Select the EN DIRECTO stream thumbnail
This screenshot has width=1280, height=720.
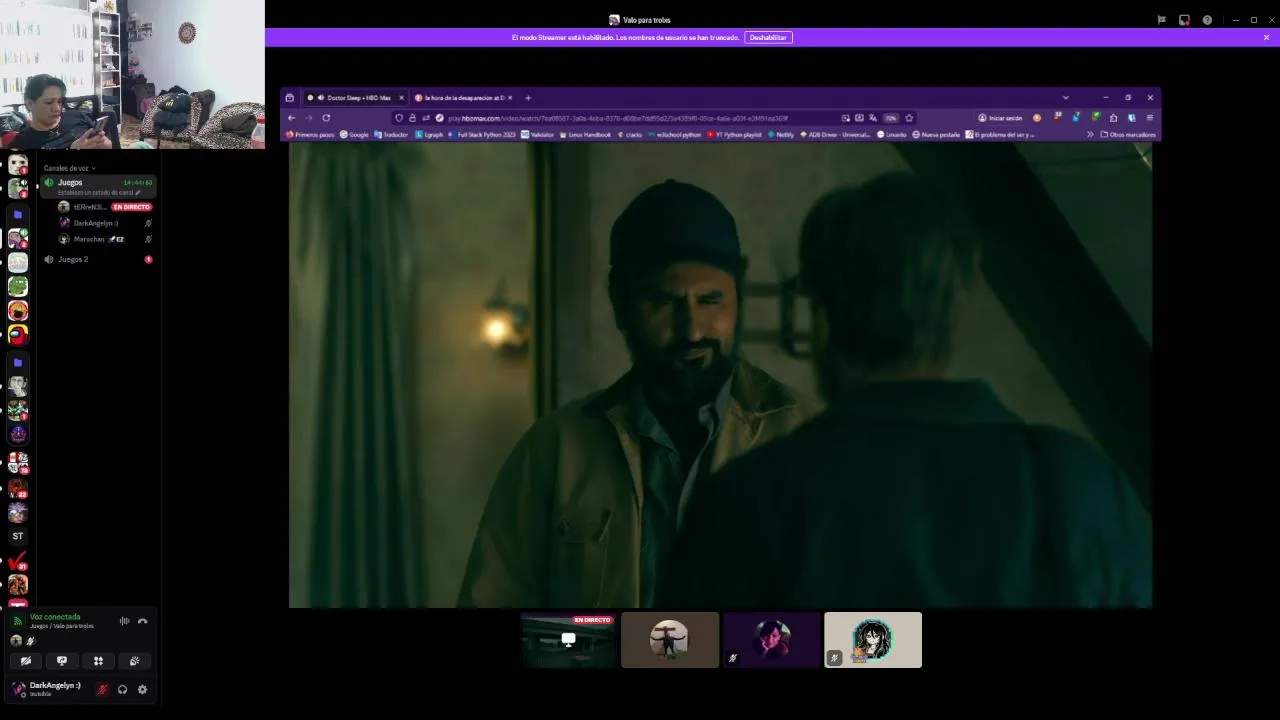568,640
